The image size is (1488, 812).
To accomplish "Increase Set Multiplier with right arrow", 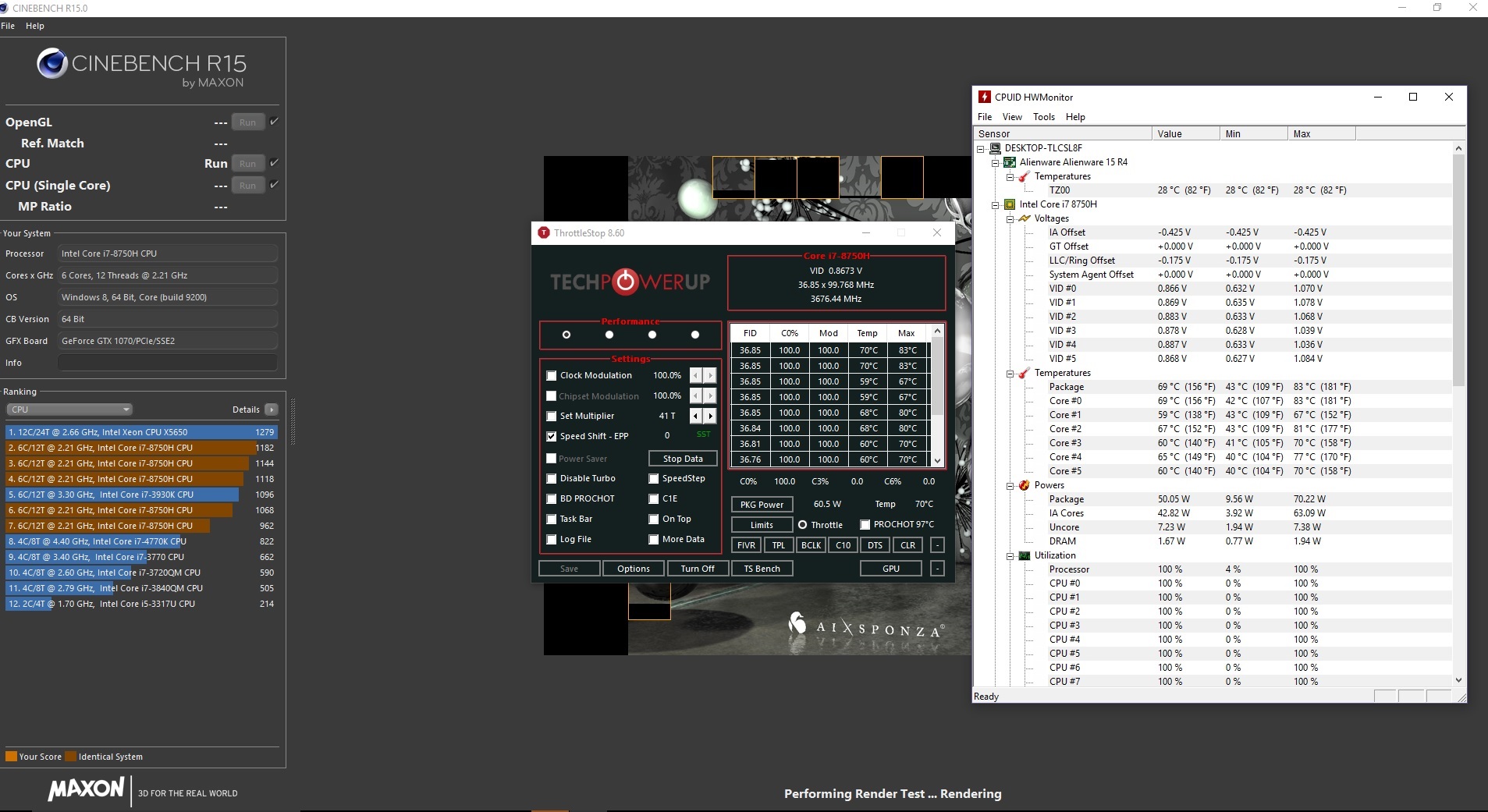I will point(710,416).
